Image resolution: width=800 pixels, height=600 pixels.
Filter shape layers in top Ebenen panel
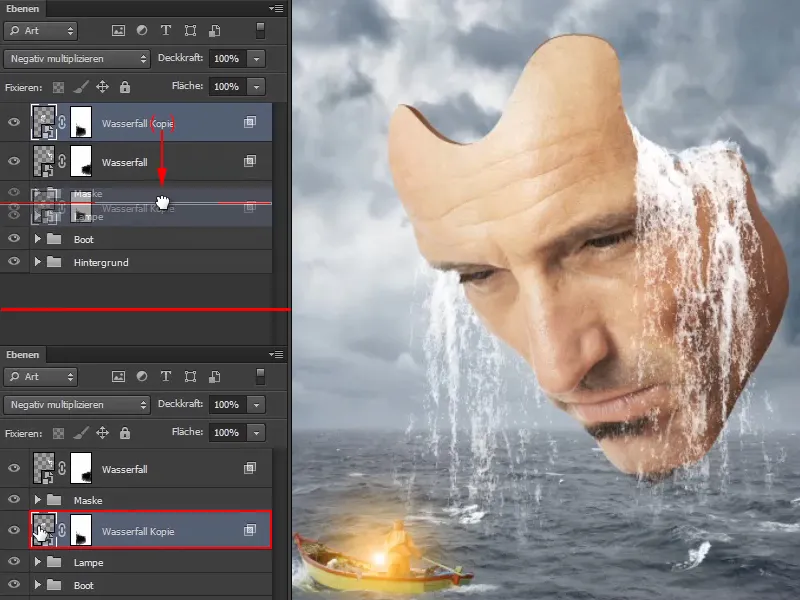[190, 31]
